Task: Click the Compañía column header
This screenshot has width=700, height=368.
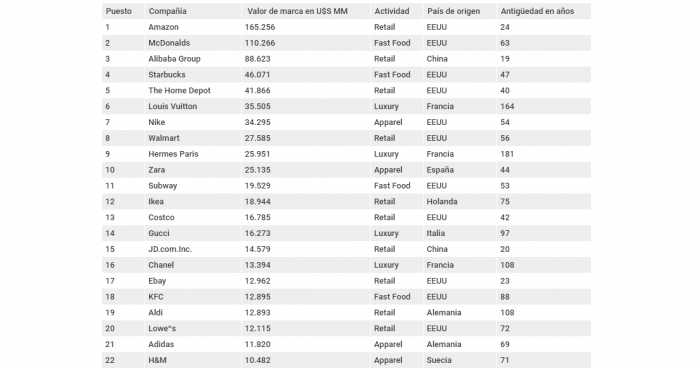Action: (x=167, y=11)
